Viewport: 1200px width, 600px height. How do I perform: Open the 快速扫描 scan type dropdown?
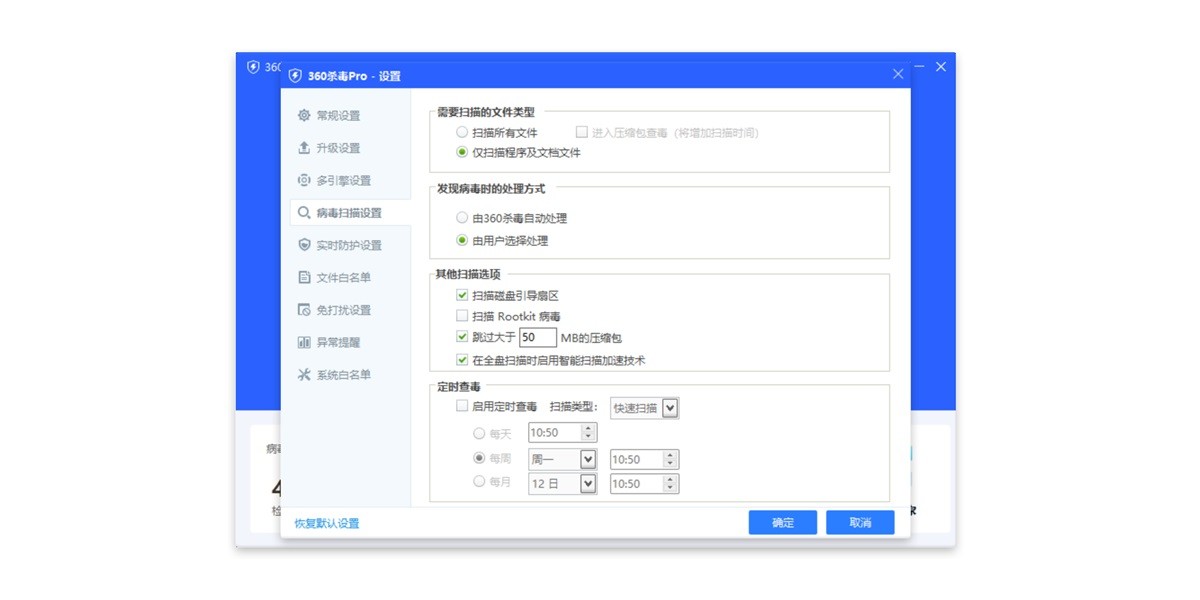pos(668,408)
